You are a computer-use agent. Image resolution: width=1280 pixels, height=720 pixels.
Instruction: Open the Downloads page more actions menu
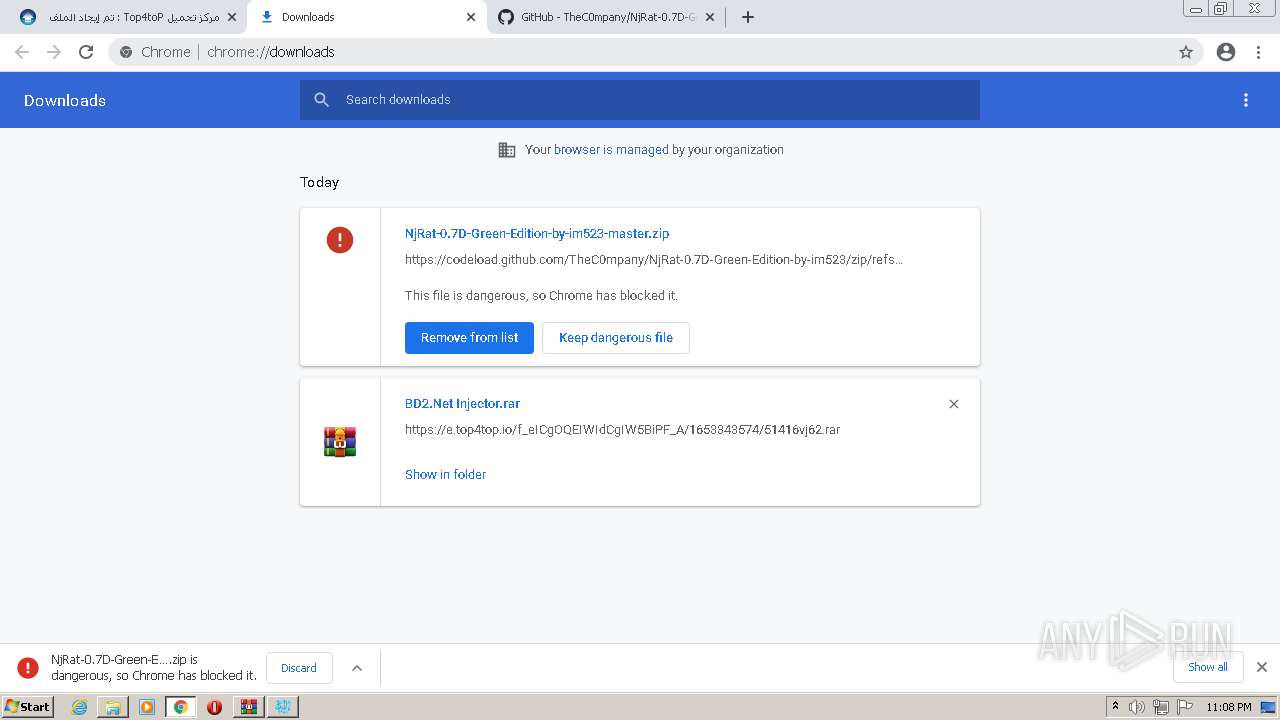1246,100
